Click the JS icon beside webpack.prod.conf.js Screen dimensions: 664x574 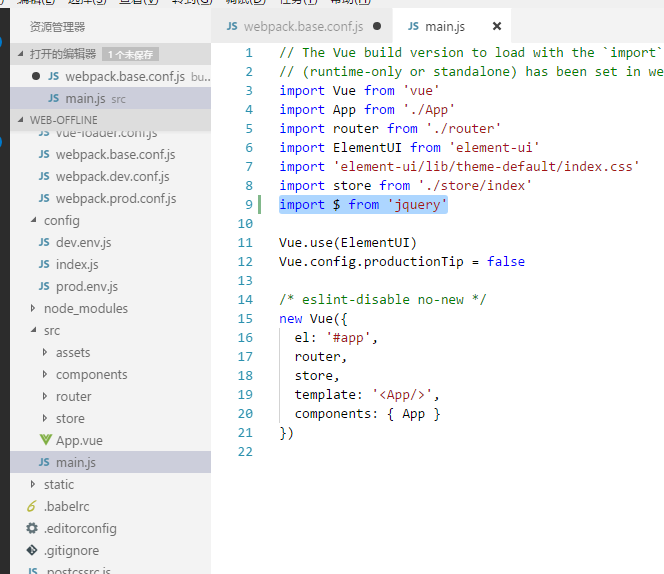(44, 198)
